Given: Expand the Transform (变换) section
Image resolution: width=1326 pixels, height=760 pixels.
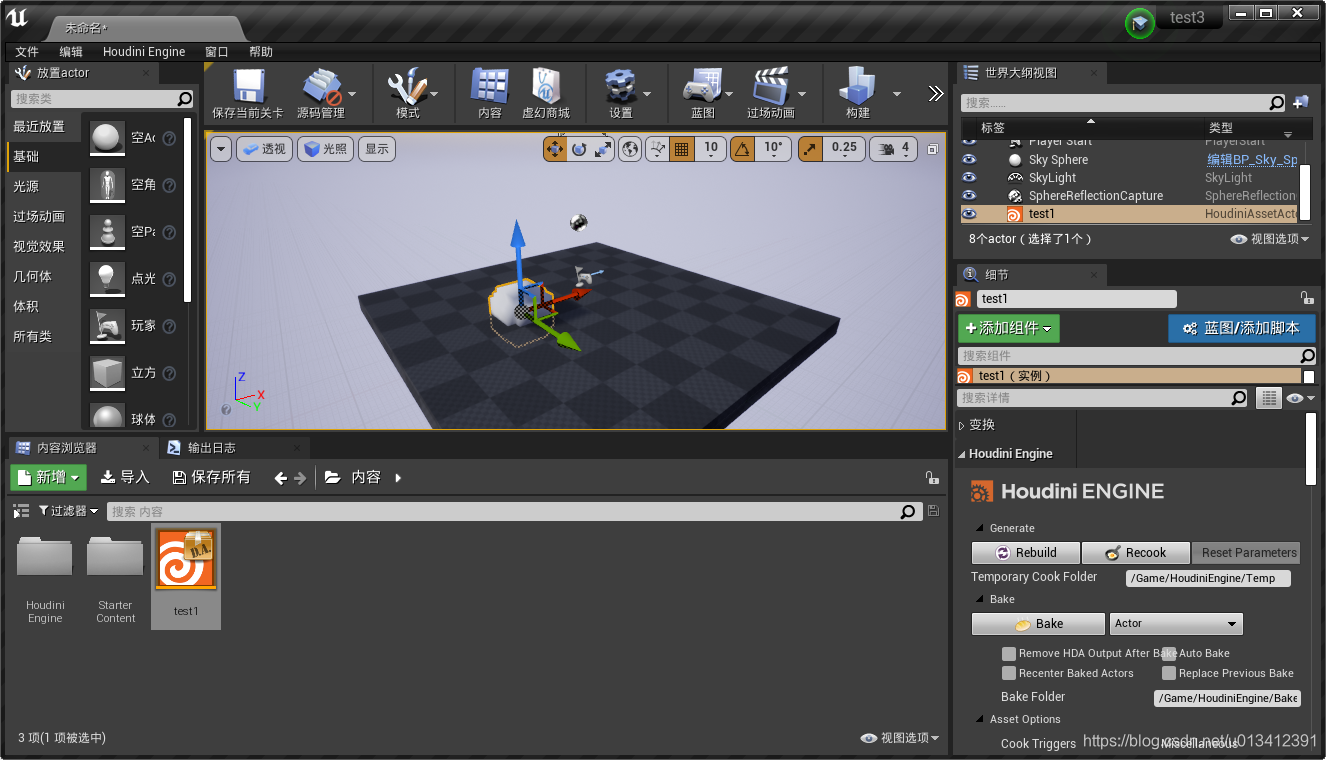Looking at the screenshot, I should (x=962, y=425).
